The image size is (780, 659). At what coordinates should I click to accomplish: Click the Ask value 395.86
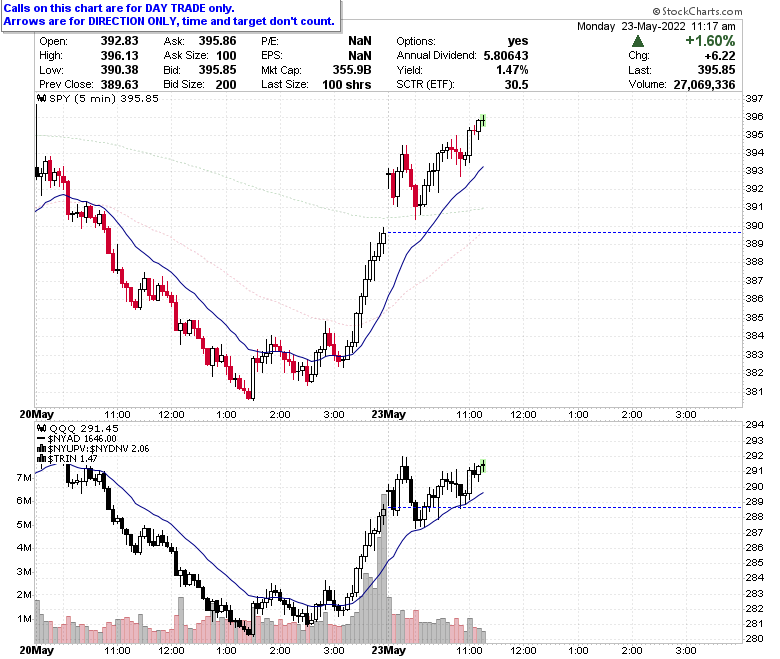coord(217,41)
